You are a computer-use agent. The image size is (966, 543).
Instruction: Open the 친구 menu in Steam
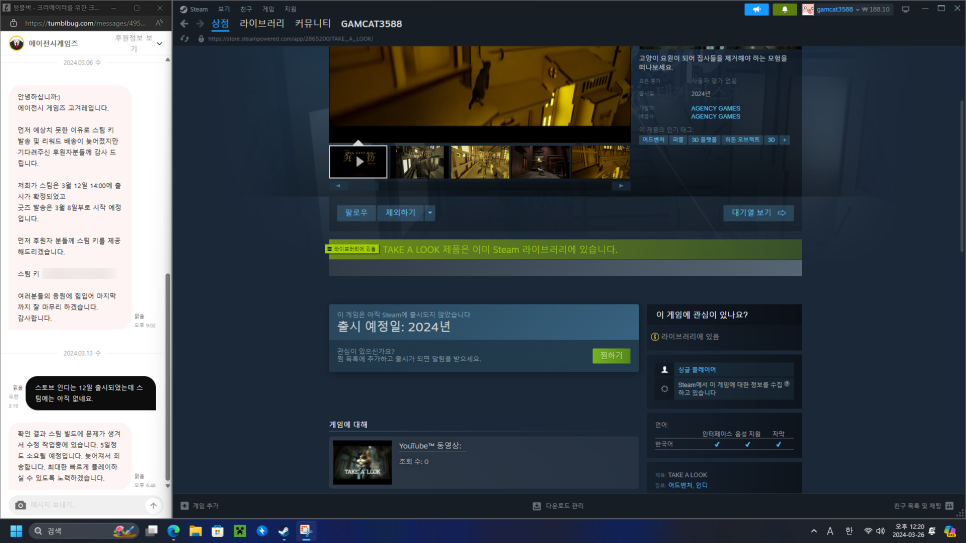pyautogui.click(x=246, y=9)
